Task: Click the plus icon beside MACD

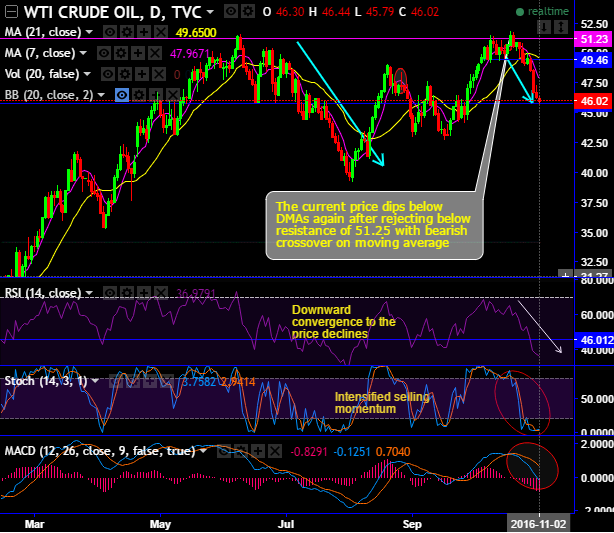Action: click(x=258, y=451)
